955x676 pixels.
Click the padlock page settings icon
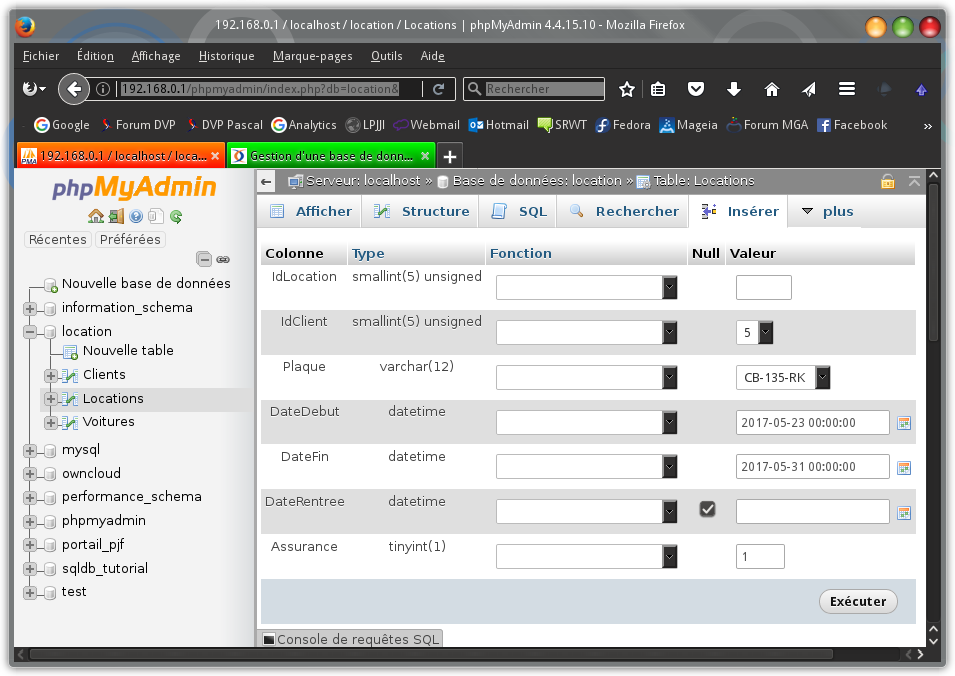[x=887, y=181]
